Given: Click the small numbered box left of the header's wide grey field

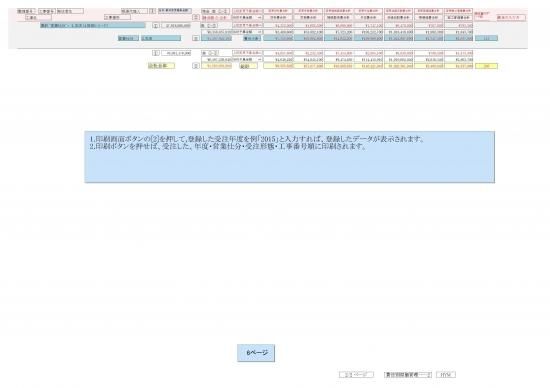Looking at the screenshot, I should click(152, 11).
